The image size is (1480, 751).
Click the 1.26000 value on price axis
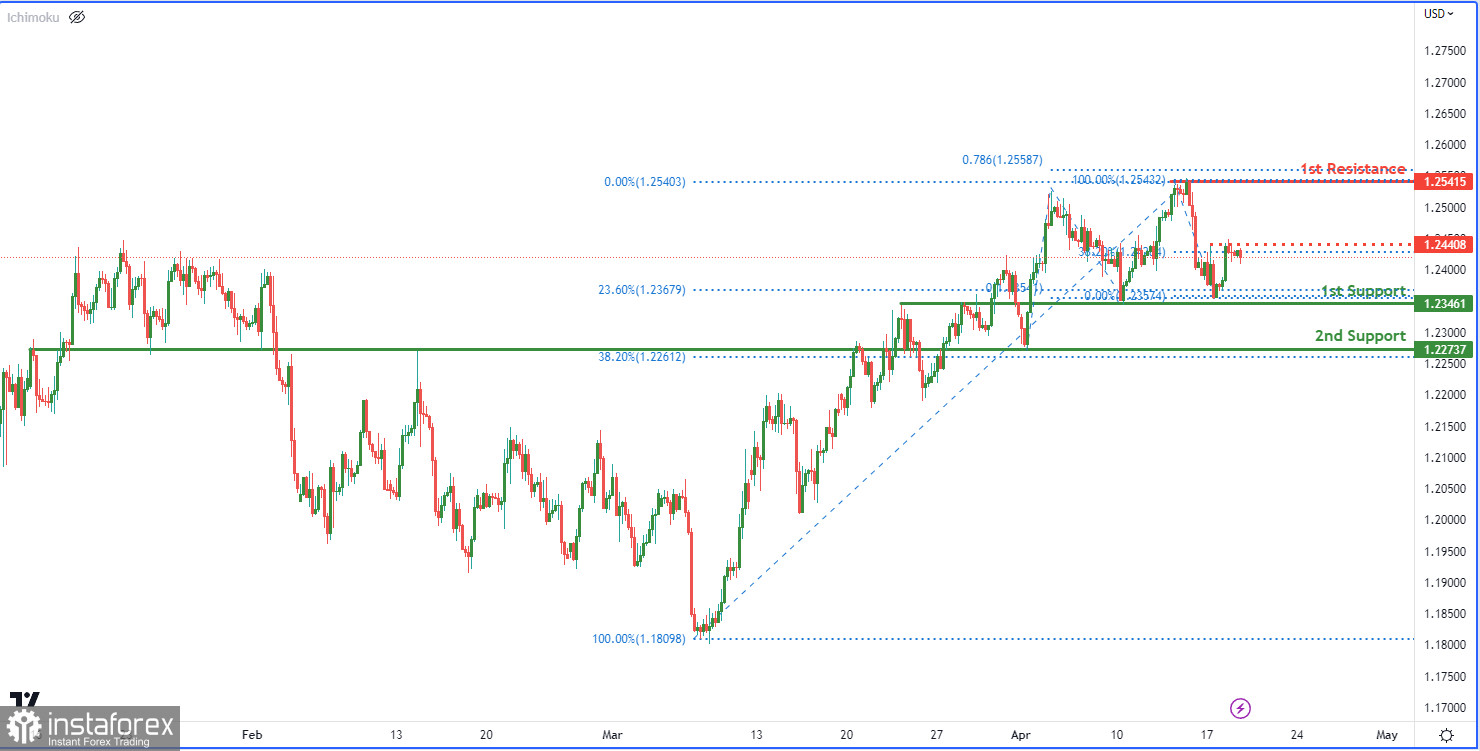(1443, 145)
